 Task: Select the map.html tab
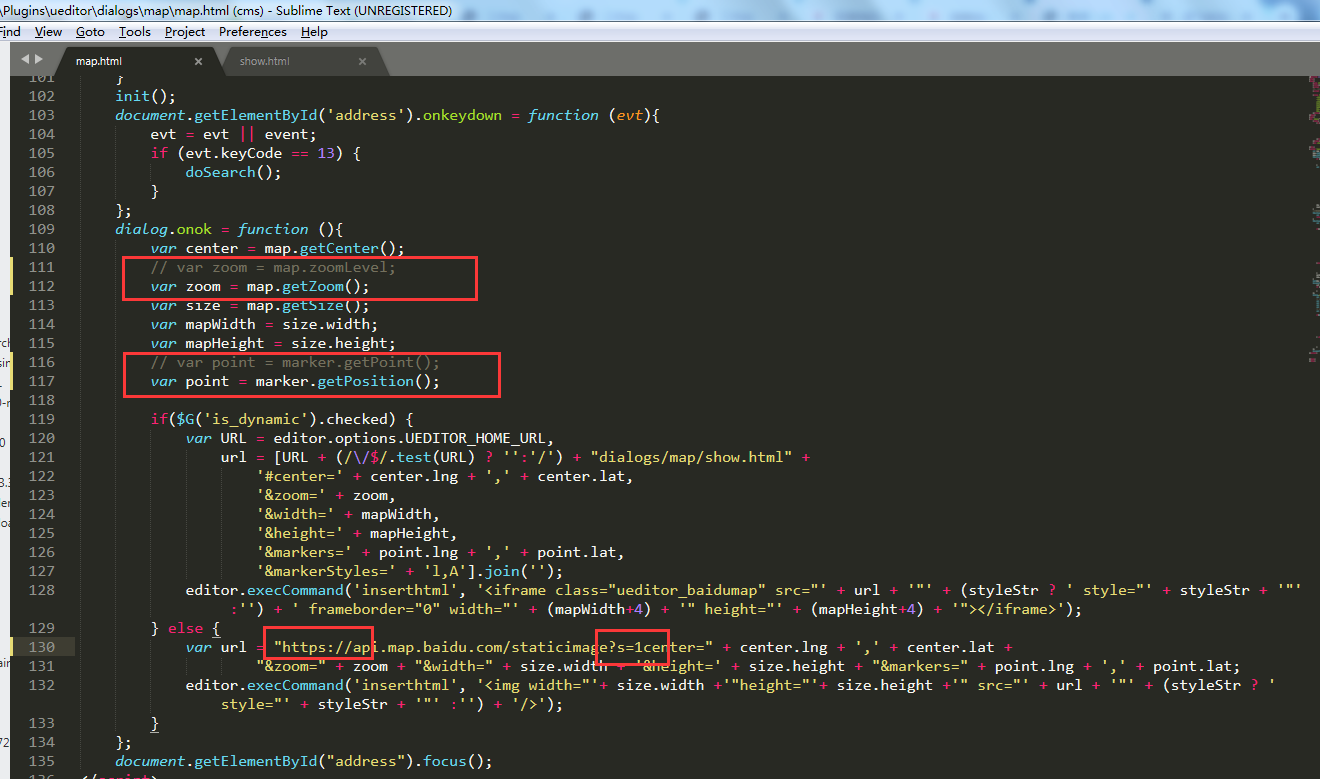click(99, 61)
